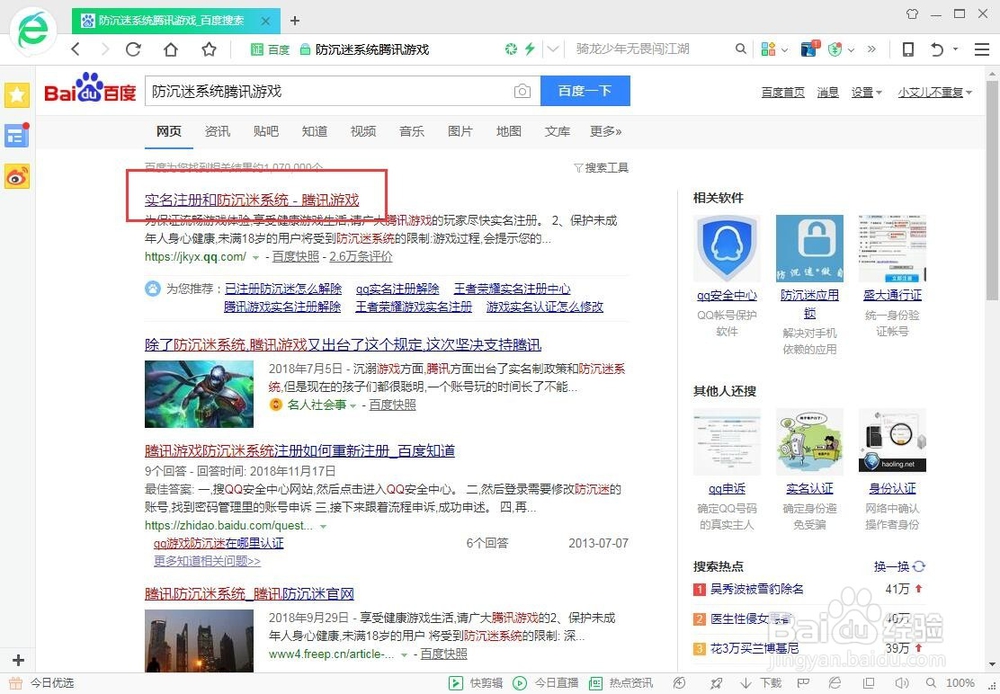Open a new tab with the plus button
Image resolution: width=1000 pixels, height=694 pixels.
click(x=295, y=20)
